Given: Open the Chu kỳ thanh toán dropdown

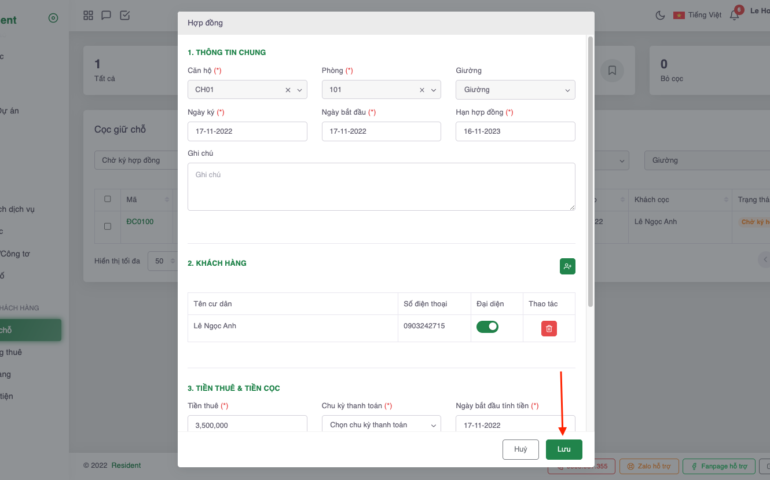Looking at the screenshot, I should pyautogui.click(x=380, y=424).
